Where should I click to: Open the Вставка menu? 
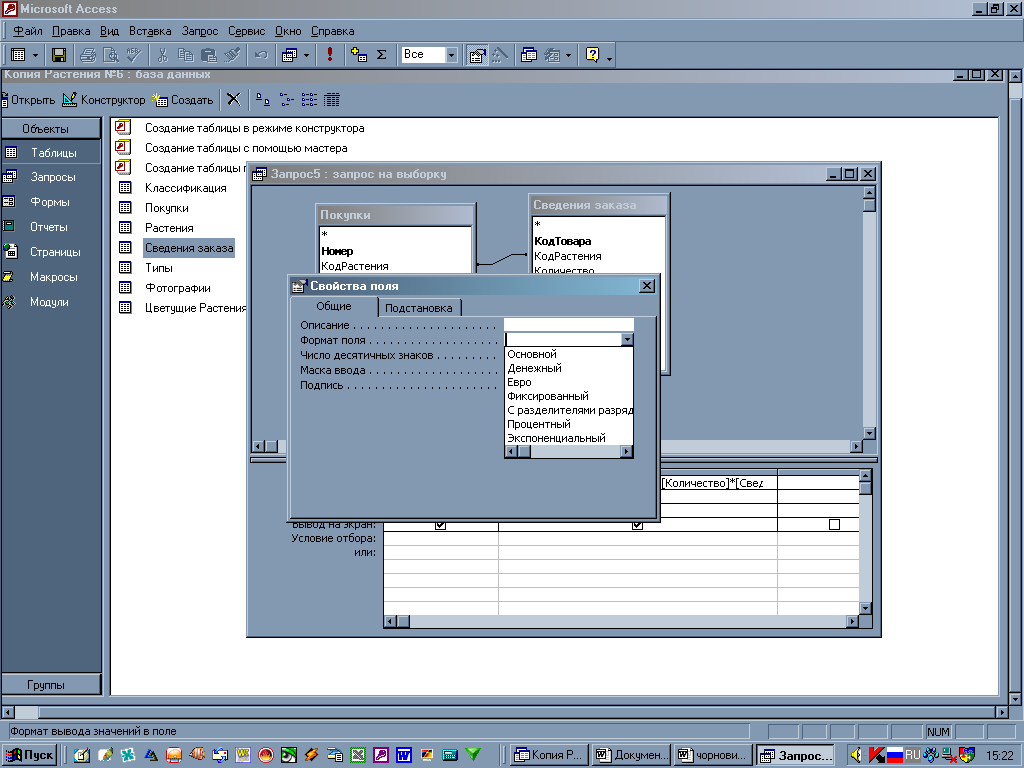point(150,31)
